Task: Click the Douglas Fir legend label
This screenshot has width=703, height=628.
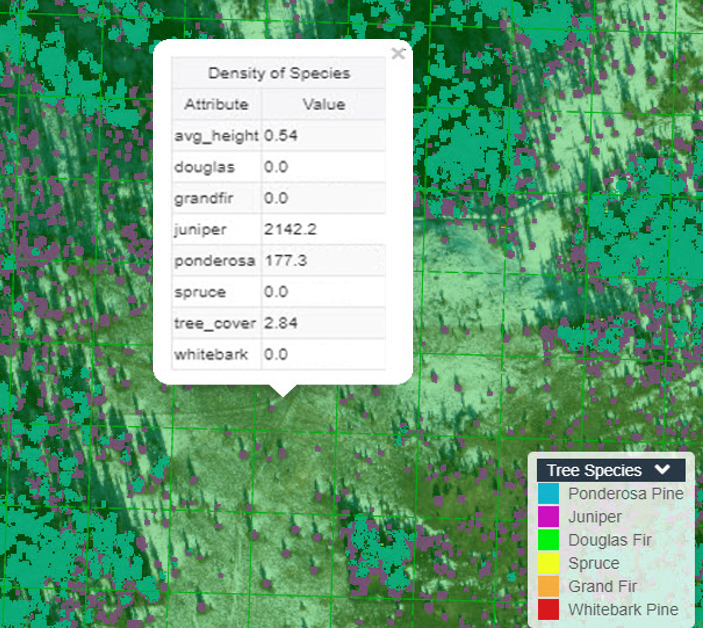Action: tap(610, 540)
